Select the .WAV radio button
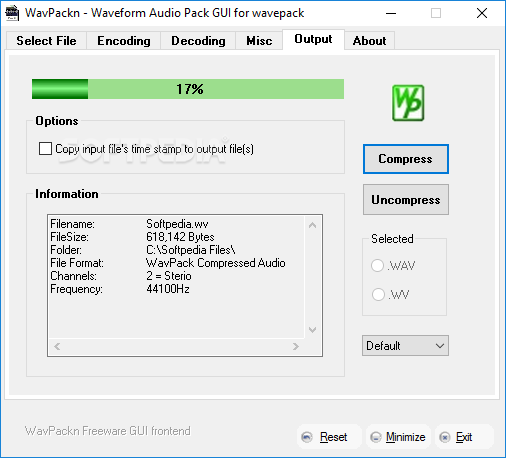The image size is (506, 458). [377, 266]
